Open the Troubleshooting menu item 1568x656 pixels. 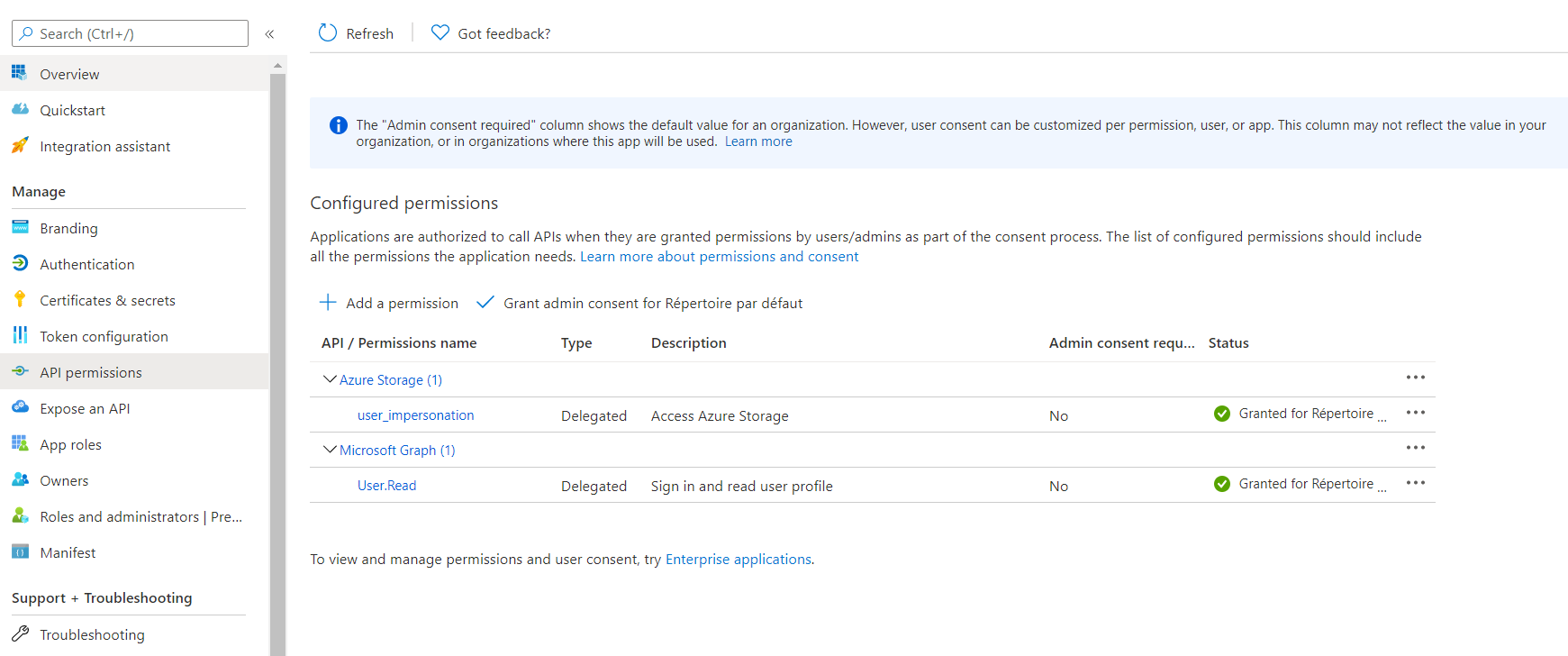[x=134, y=633]
